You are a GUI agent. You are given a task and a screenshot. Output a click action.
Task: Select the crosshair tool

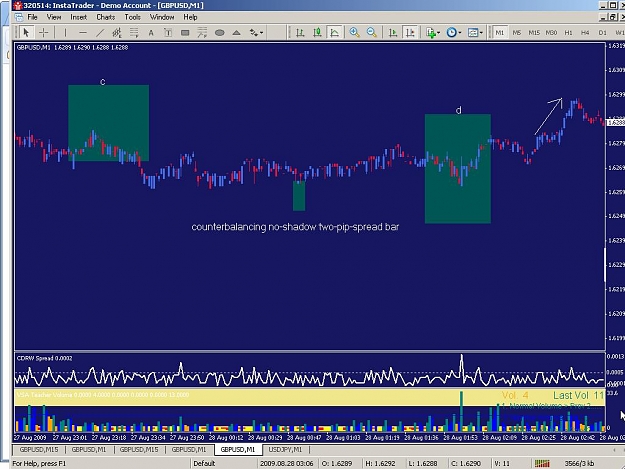tap(43, 33)
